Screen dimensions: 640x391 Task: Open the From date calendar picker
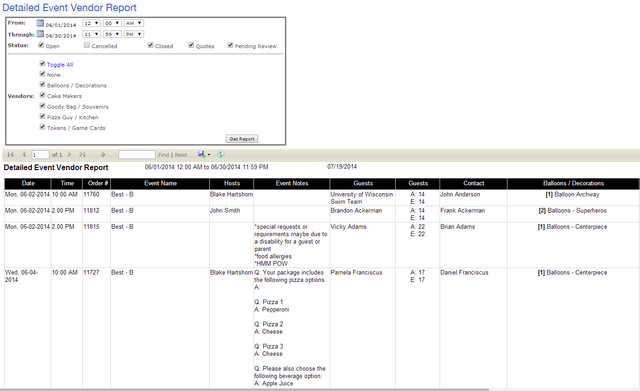[x=40, y=23]
